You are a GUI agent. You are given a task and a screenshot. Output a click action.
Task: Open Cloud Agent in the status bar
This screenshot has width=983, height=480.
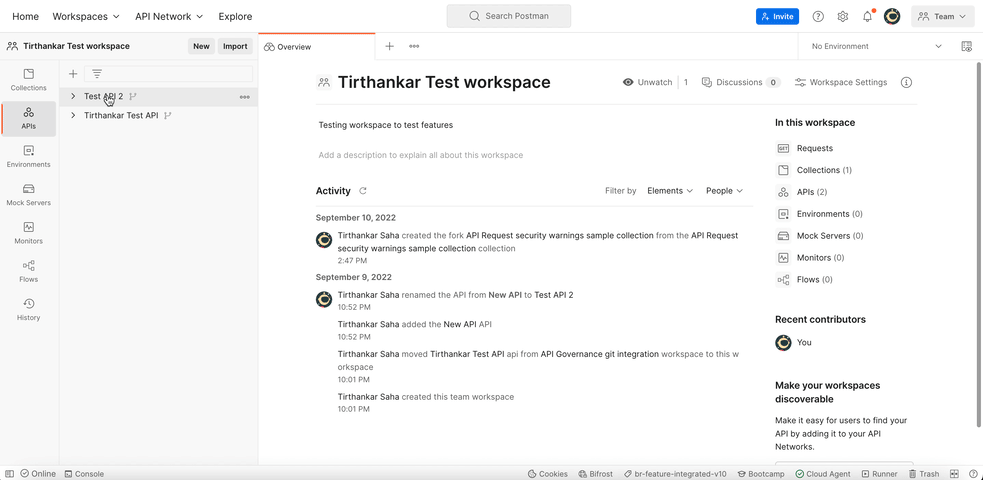click(823, 474)
